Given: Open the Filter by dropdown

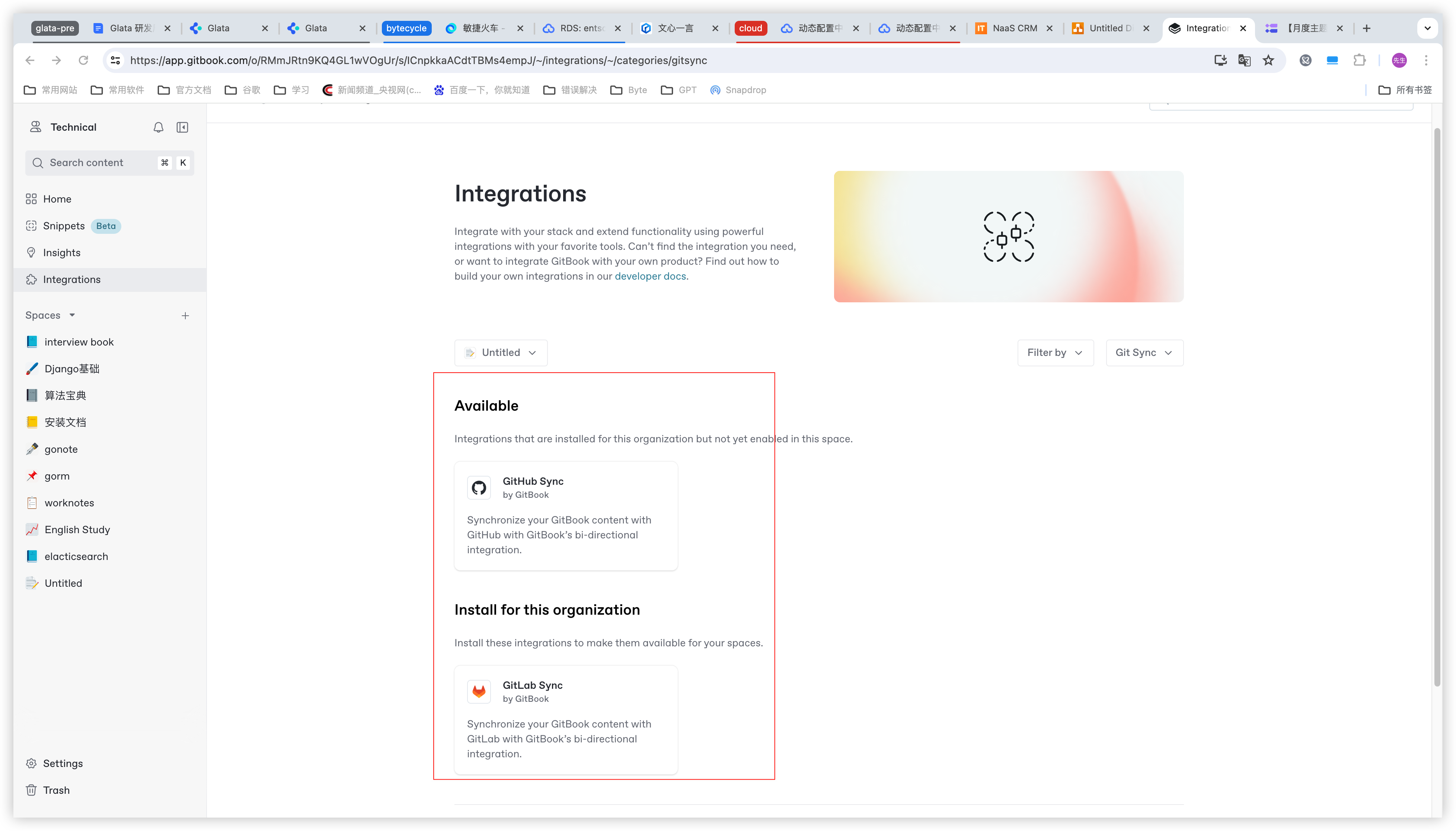Looking at the screenshot, I should tap(1055, 353).
